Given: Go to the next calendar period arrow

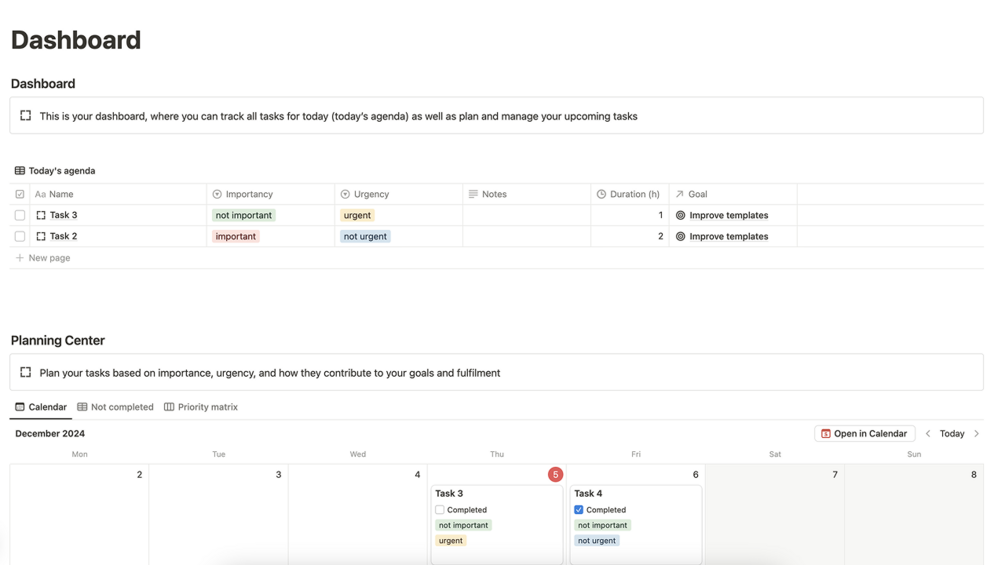Looking at the screenshot, I should (x=977, y=434).
